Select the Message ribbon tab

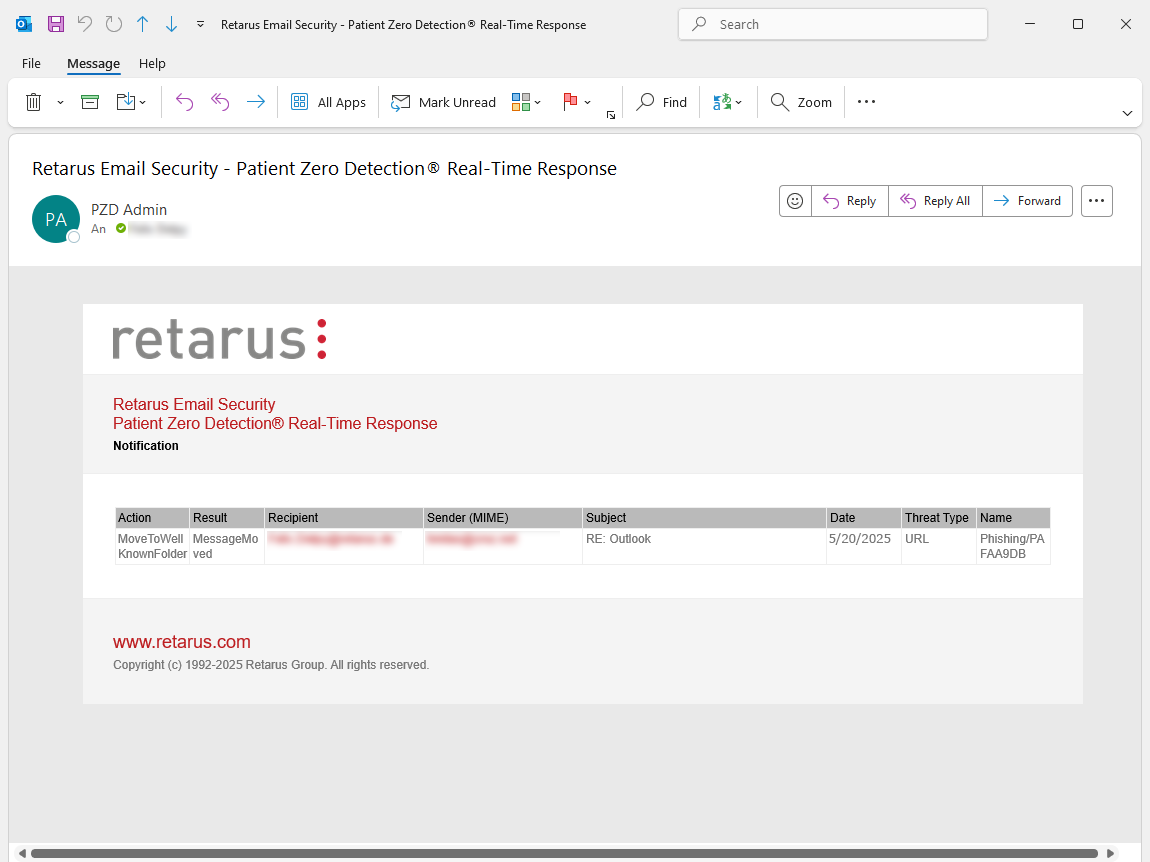pos(93,64)
